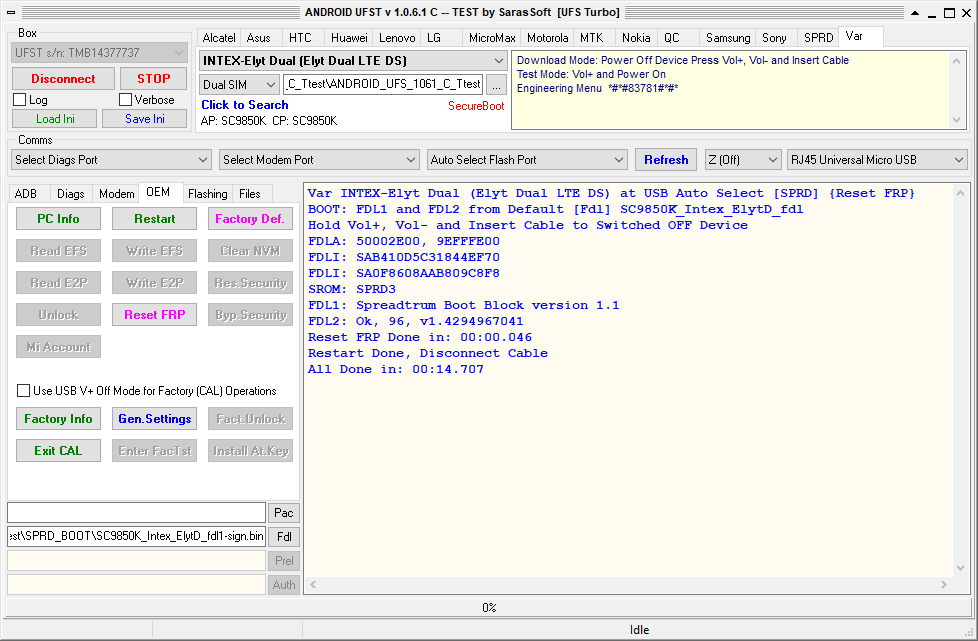Switch to the HTC brand tab
The width and height of the screenshot is (978, 641).
(x=300, y=38)
